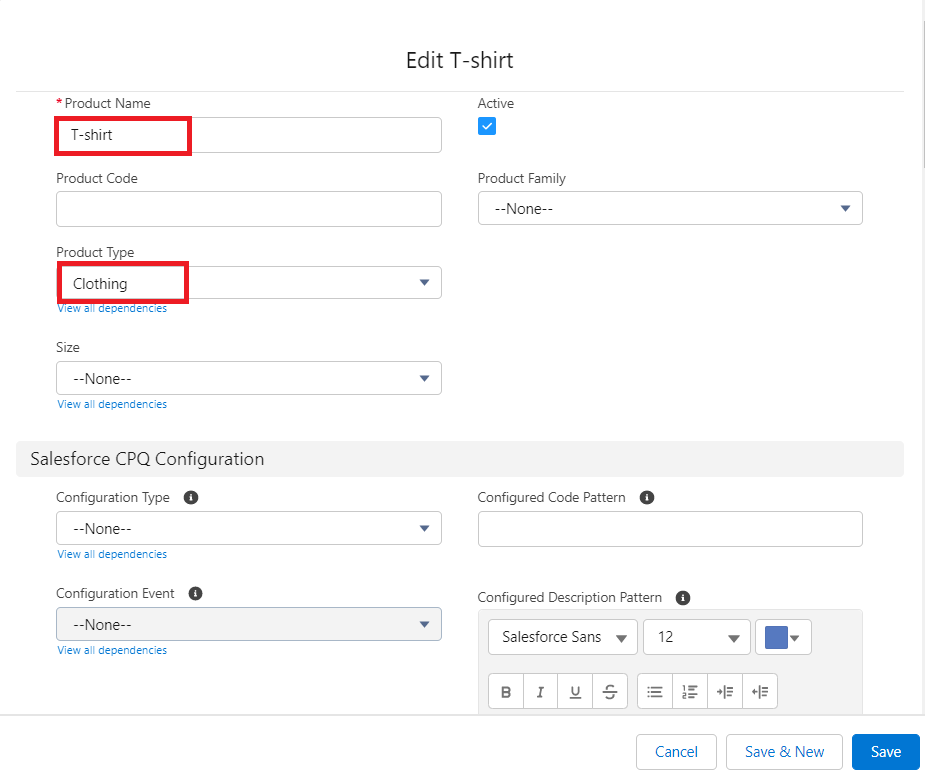This screenshot has width=925, height=780.
Task: Click into the Configured Code Pattern field
Action: (670, 529)
